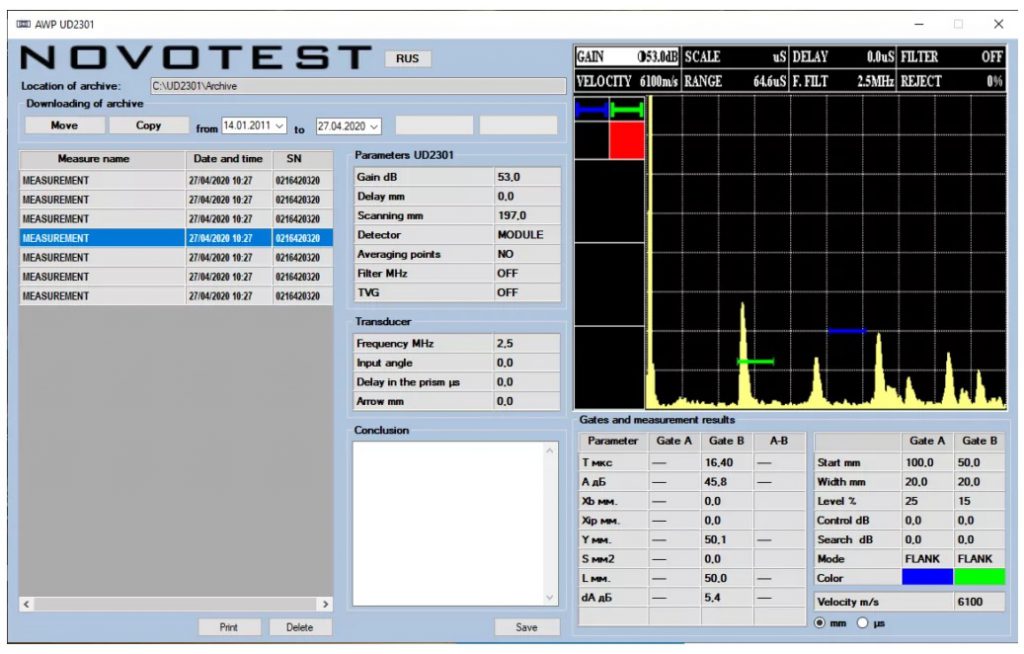Click the Frequency MHz value 2,5

coord(526,344)
